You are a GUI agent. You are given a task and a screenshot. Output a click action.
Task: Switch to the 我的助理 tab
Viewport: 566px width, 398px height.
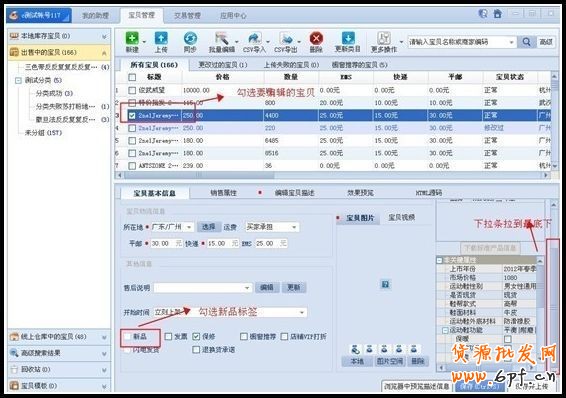coord(95,16)
